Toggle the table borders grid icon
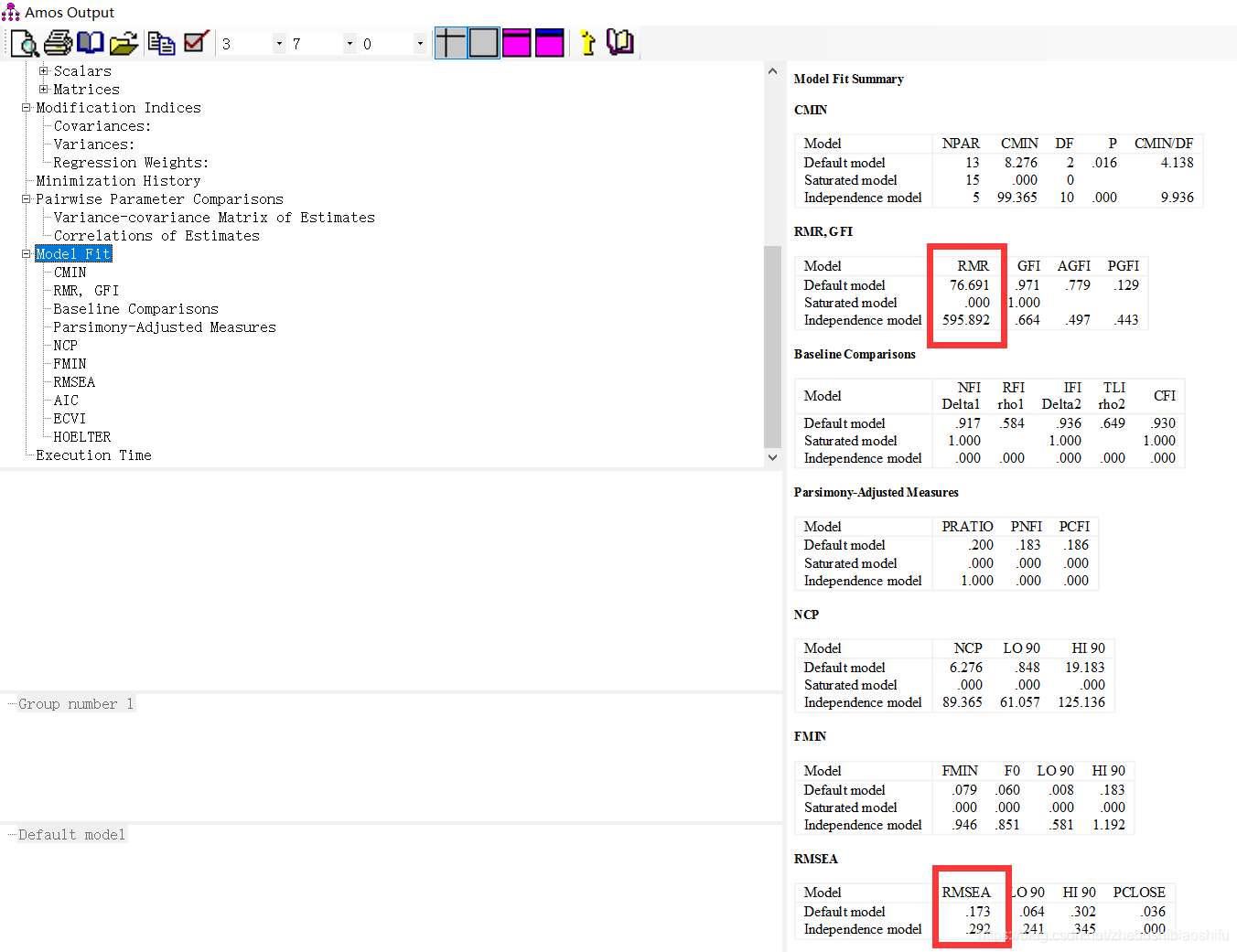Image resolution: width=1237 pixels, height=952 pixels. coord(450,43)
